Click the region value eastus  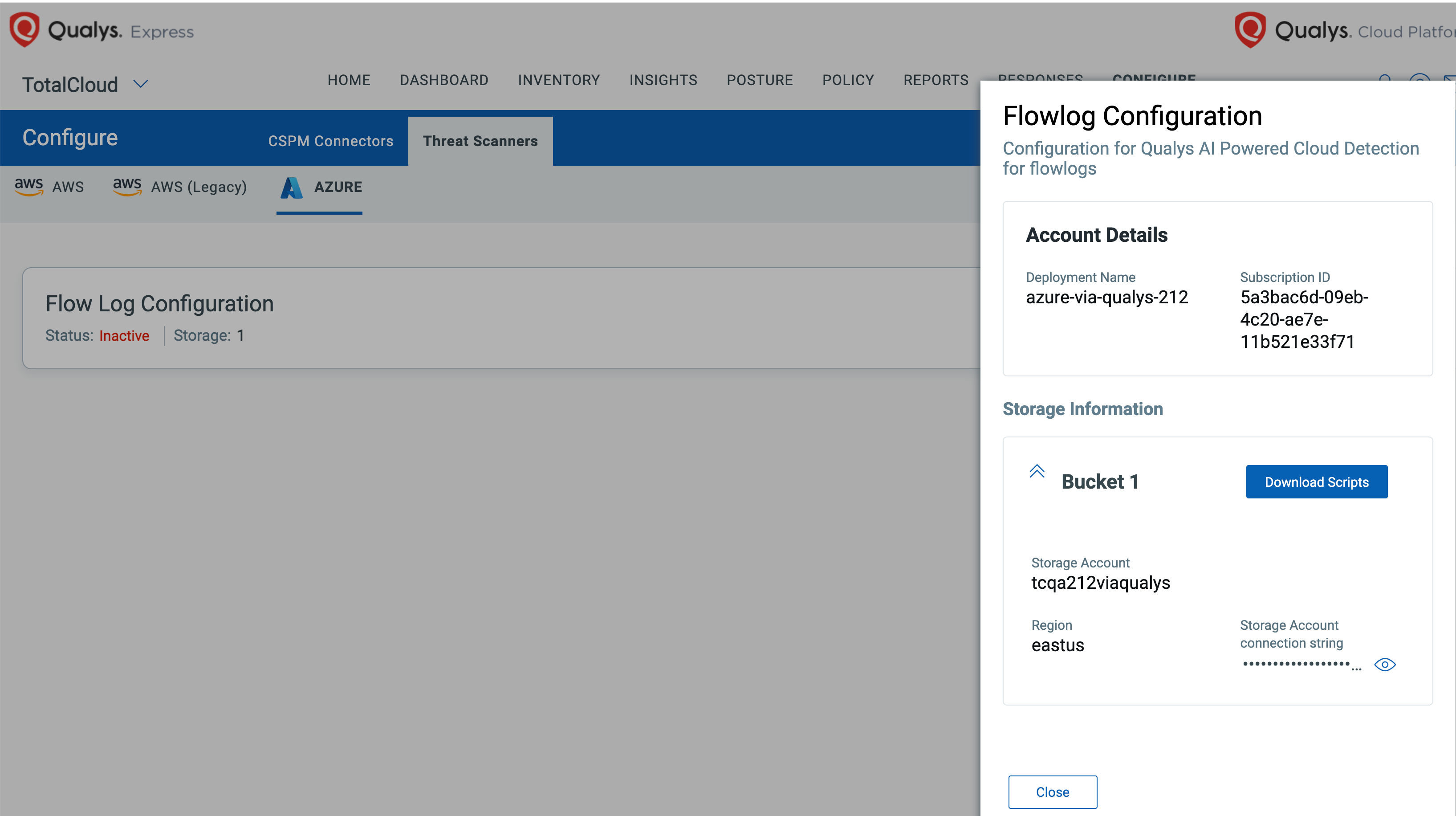tap(1057, 645)
